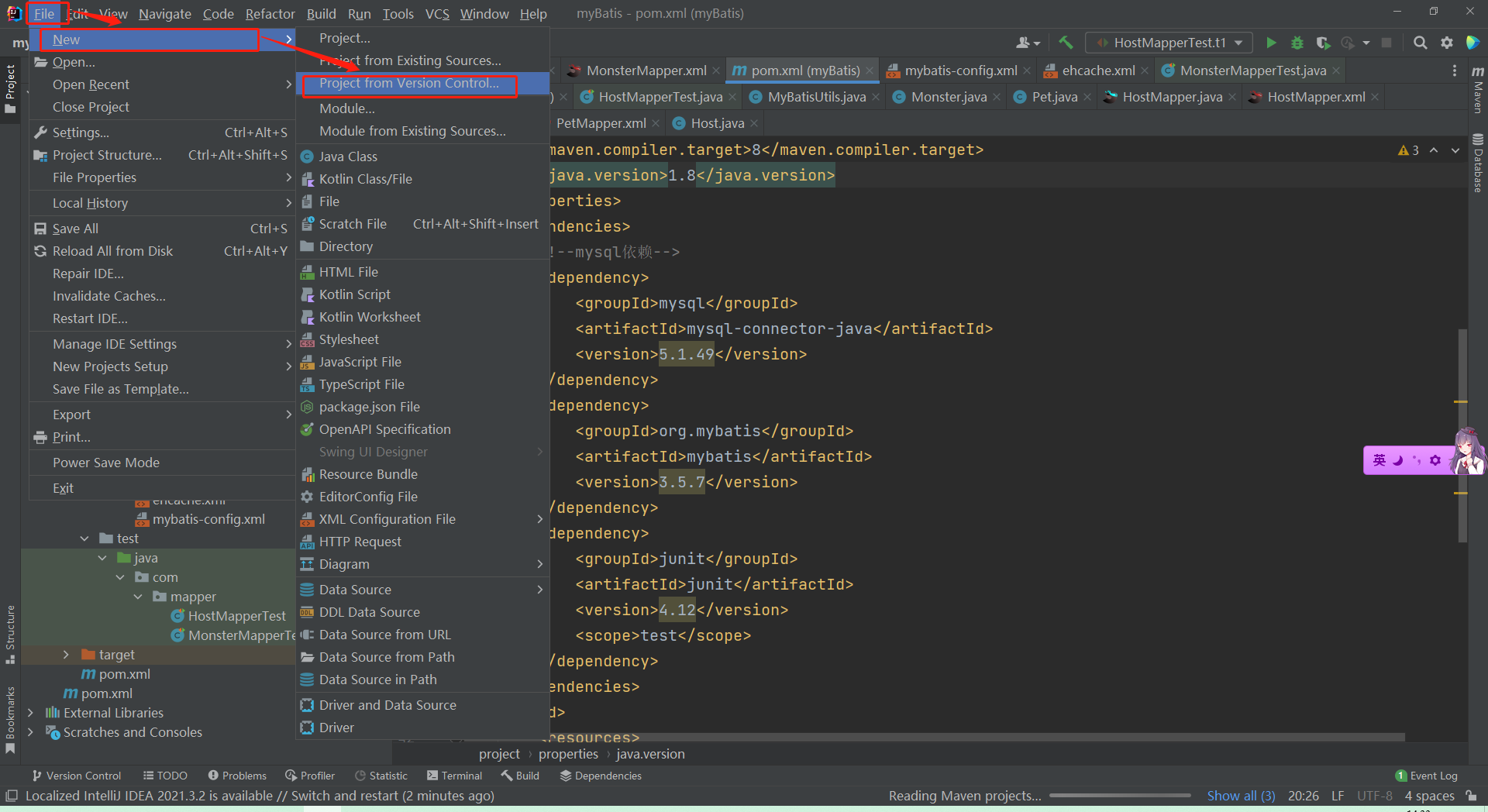The image size is (1488, 812).
Task: Create a new Scratch File
Action: (422, 224)
